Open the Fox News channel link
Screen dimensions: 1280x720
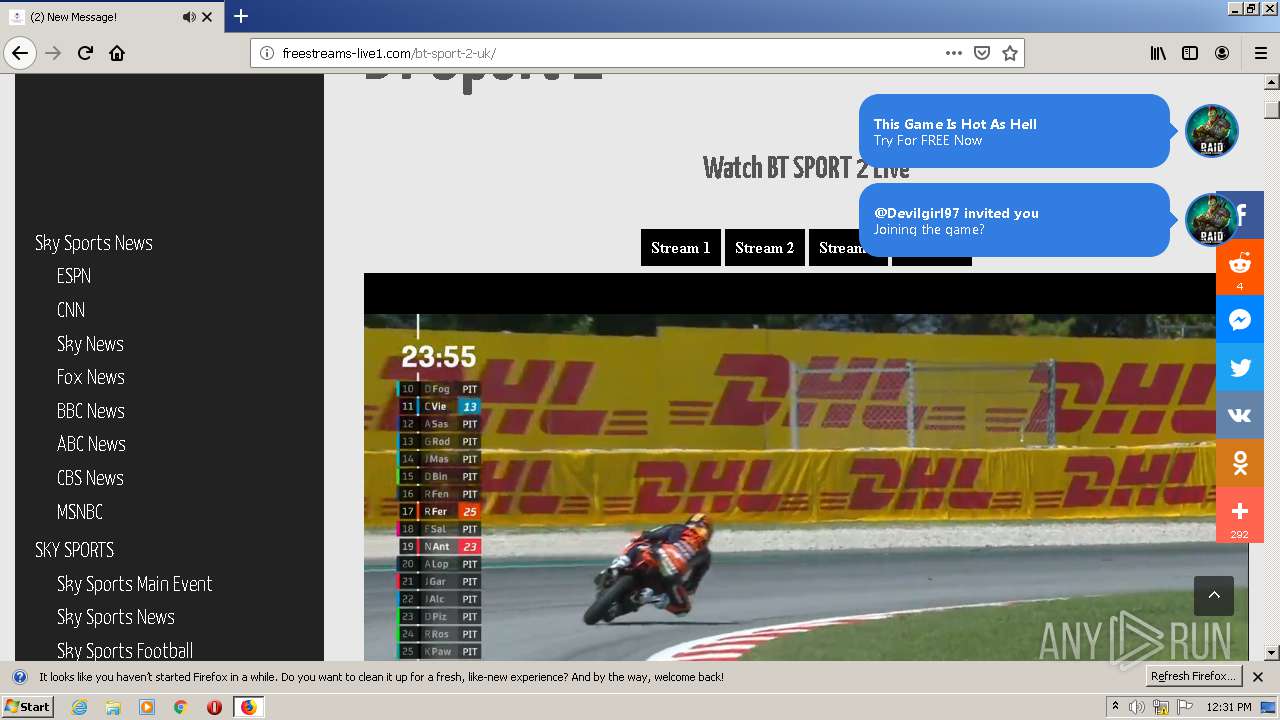coord(91,377)
